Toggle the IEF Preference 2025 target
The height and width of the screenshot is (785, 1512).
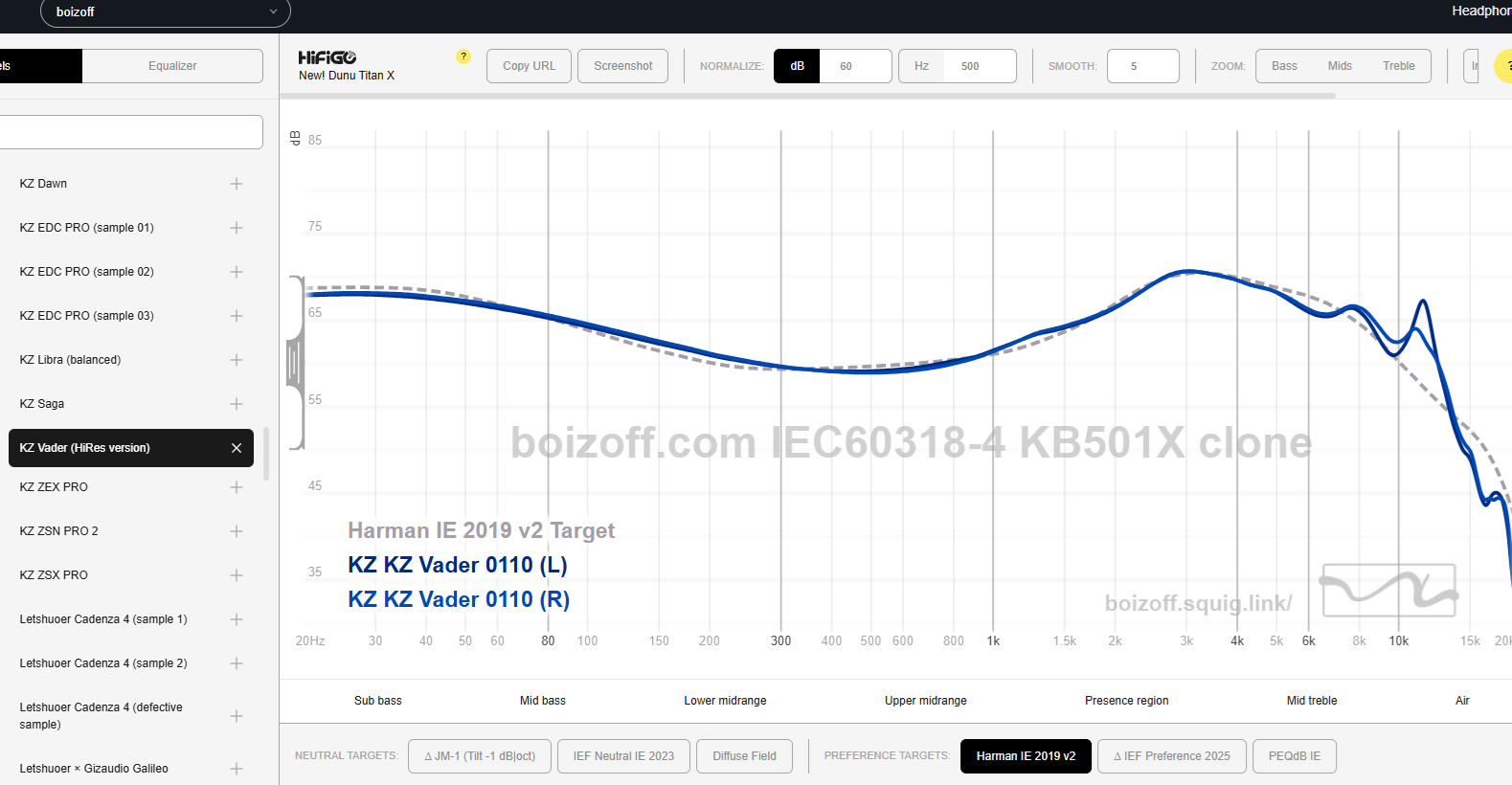point(1172,756)
